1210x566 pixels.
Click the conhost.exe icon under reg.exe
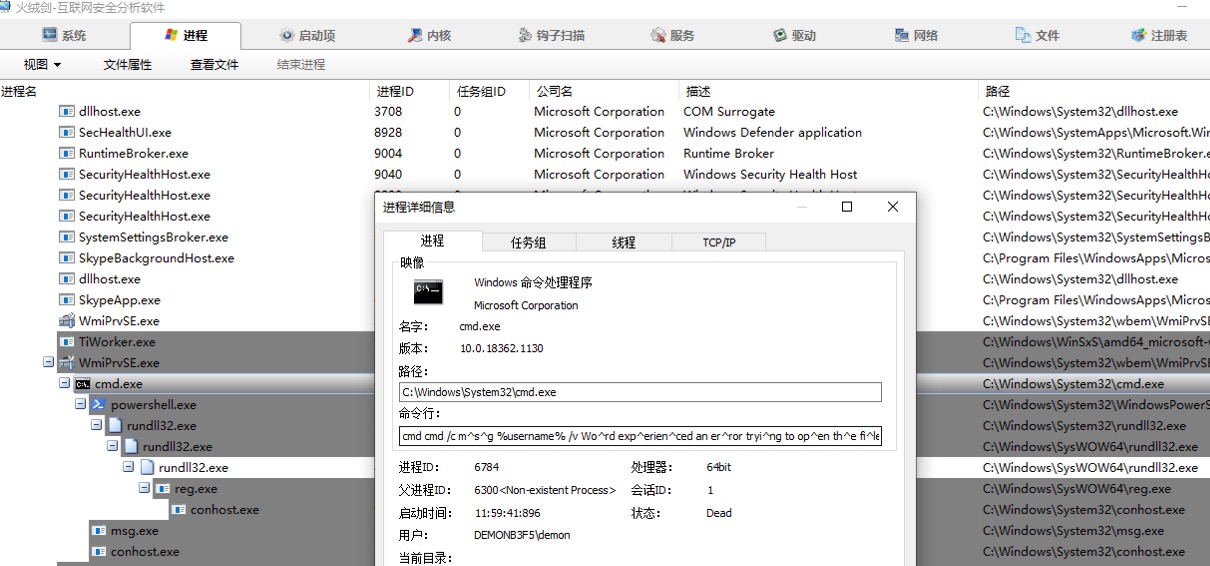click(179, 510)
